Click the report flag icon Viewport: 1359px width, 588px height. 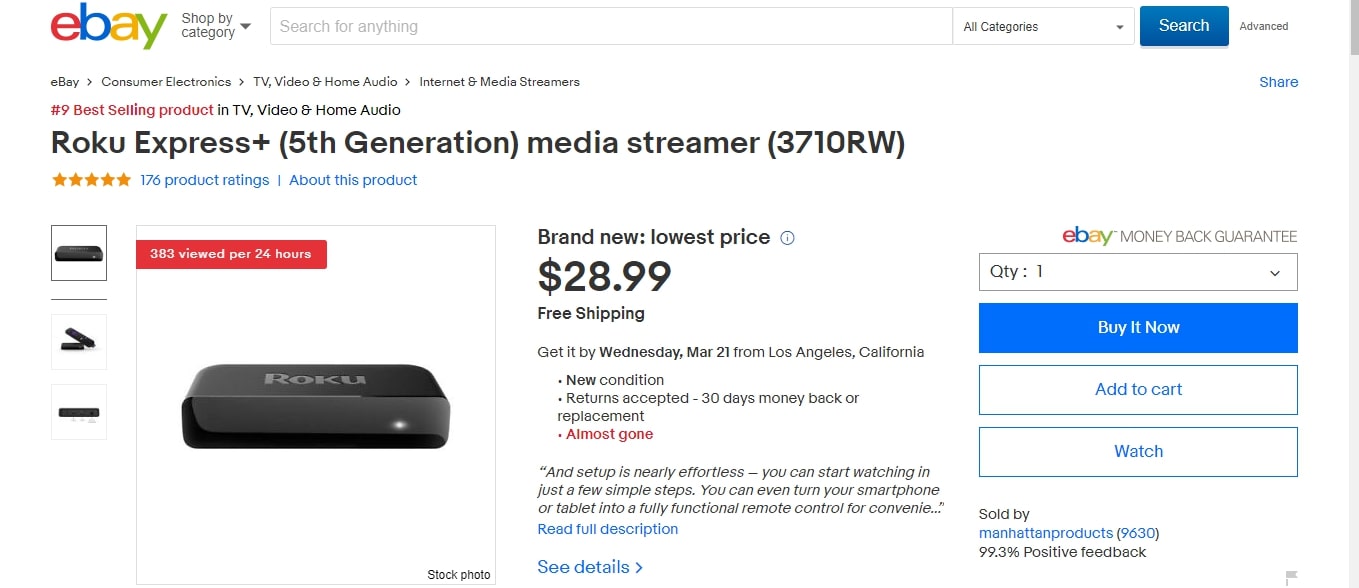(1291, 577)
